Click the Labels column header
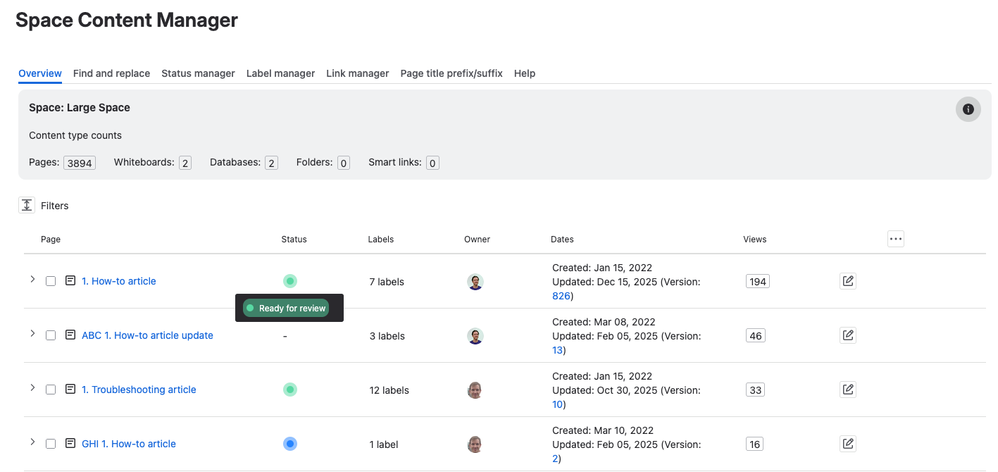 (x=381, y=239)
